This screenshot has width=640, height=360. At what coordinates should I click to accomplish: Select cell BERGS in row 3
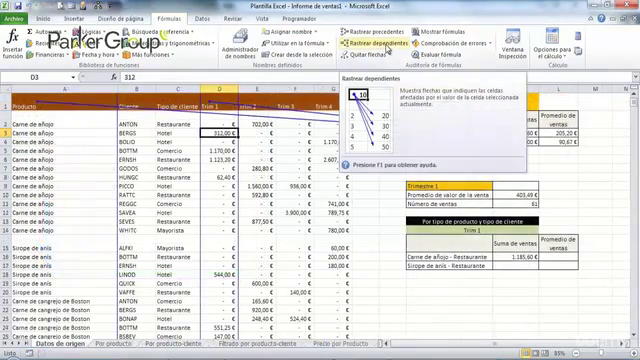tap(136, 133)
